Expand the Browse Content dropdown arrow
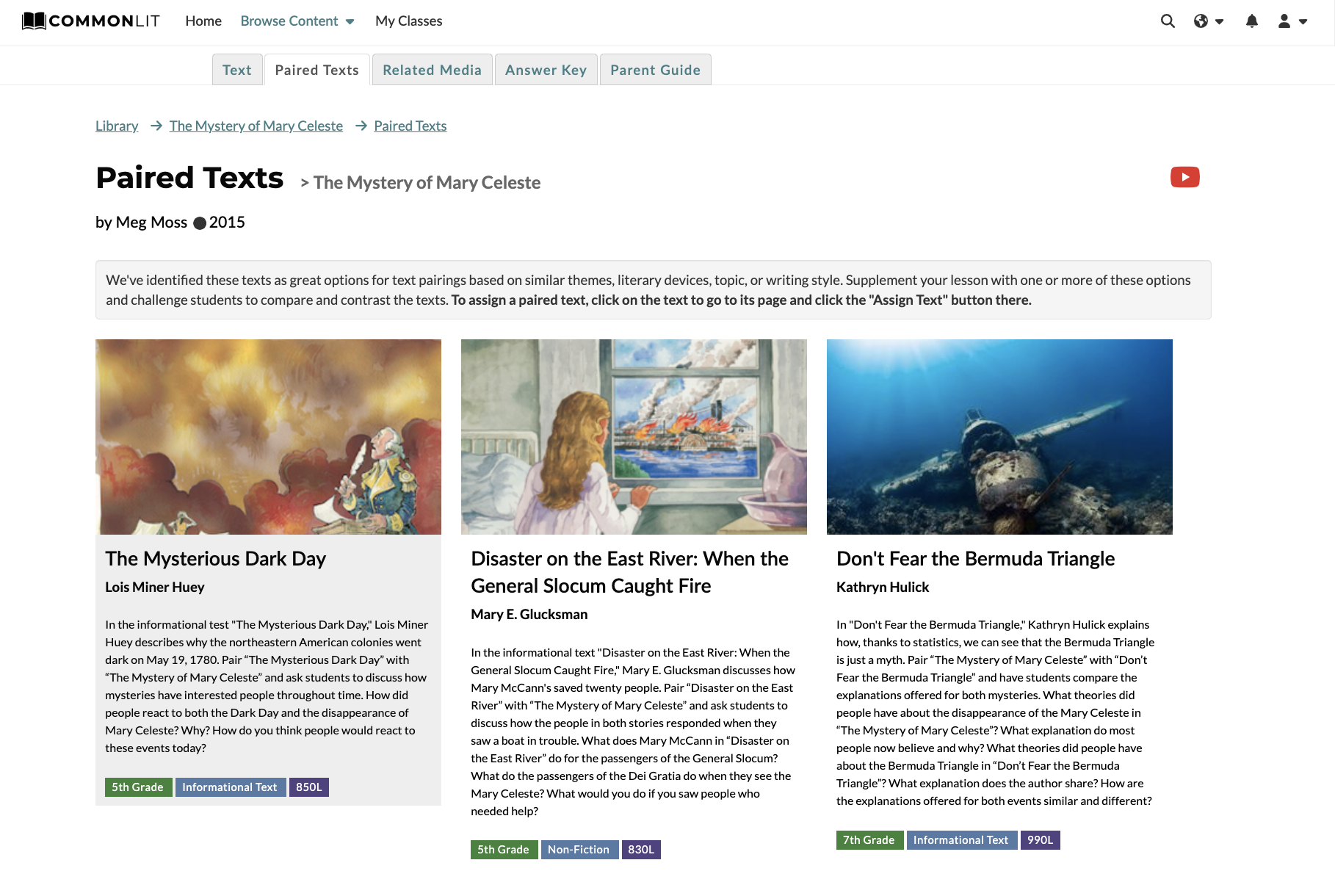Screen dimensions: 1335x896 point(350,21)
